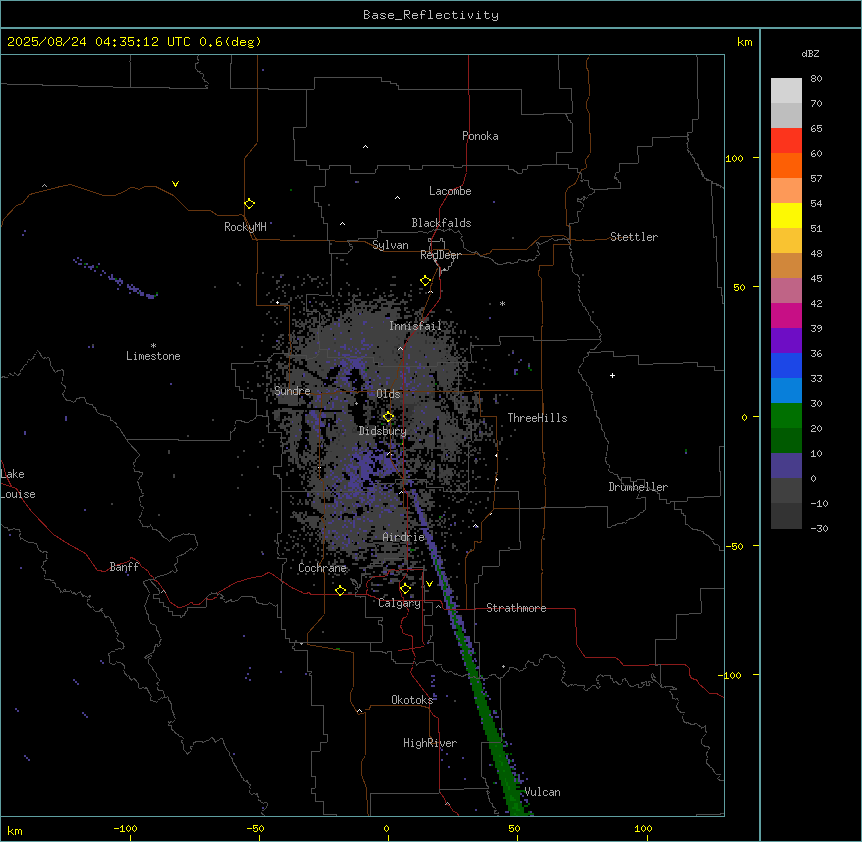Click the yellow V marker northeast of Calgary
Viewport: 862px width, 842px height.
(429, 584)
